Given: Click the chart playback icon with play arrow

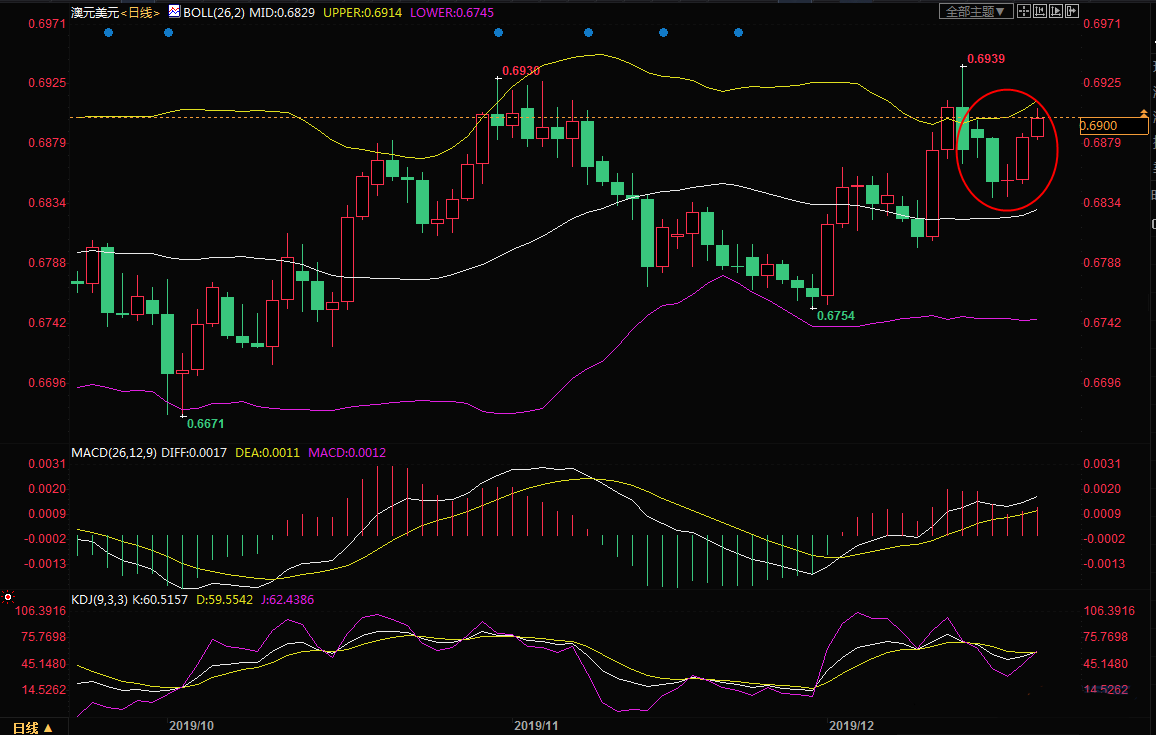Looking at the screenshot, I should pyautogui.click(x=1056, y=11).
